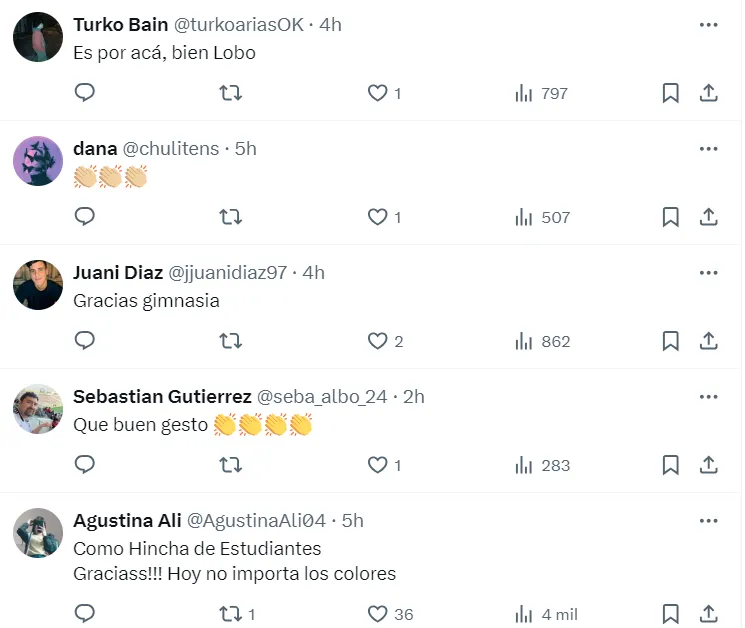This screenshot has height=628, width=745.
Task: Open more options for Turko Bain's tweet
Action: point(708,25)
